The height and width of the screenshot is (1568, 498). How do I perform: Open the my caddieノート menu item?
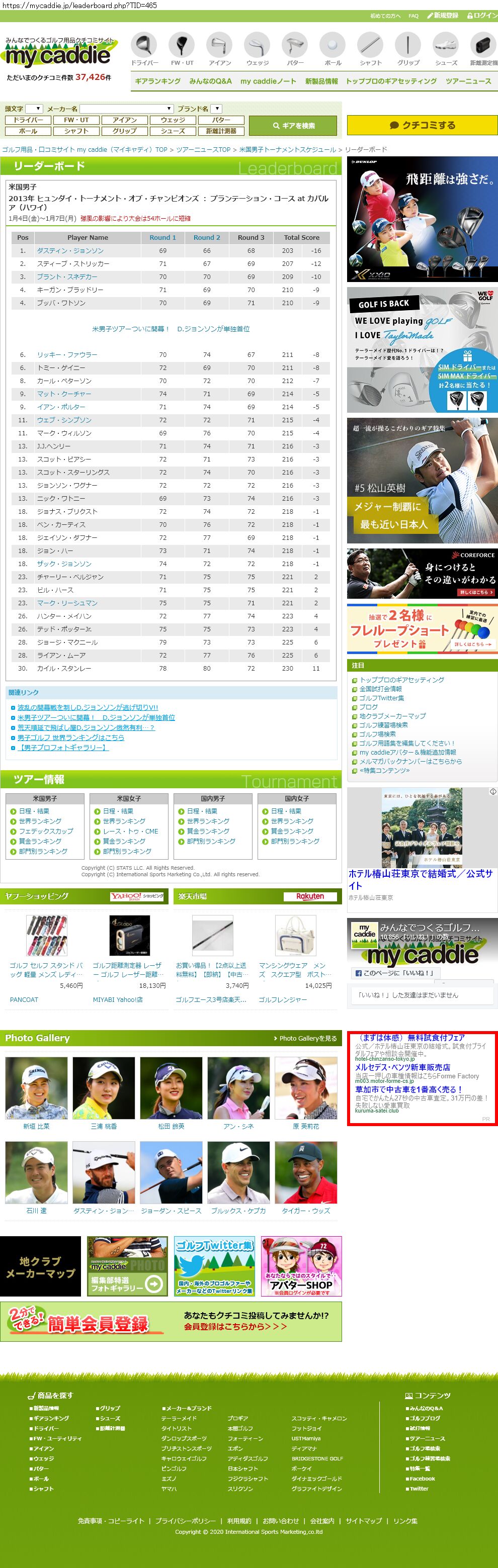coord(268,81)
